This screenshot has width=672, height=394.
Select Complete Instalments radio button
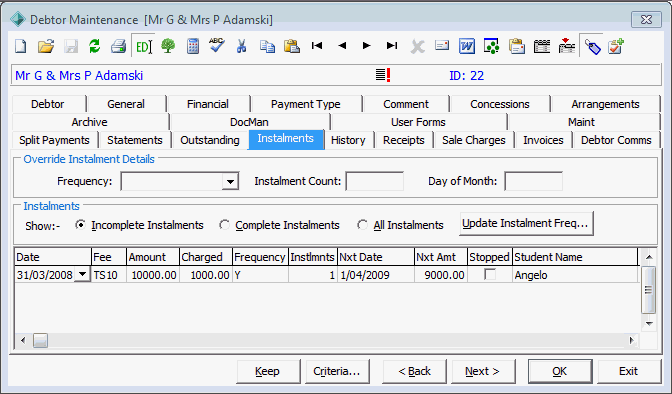coord(224,225)
